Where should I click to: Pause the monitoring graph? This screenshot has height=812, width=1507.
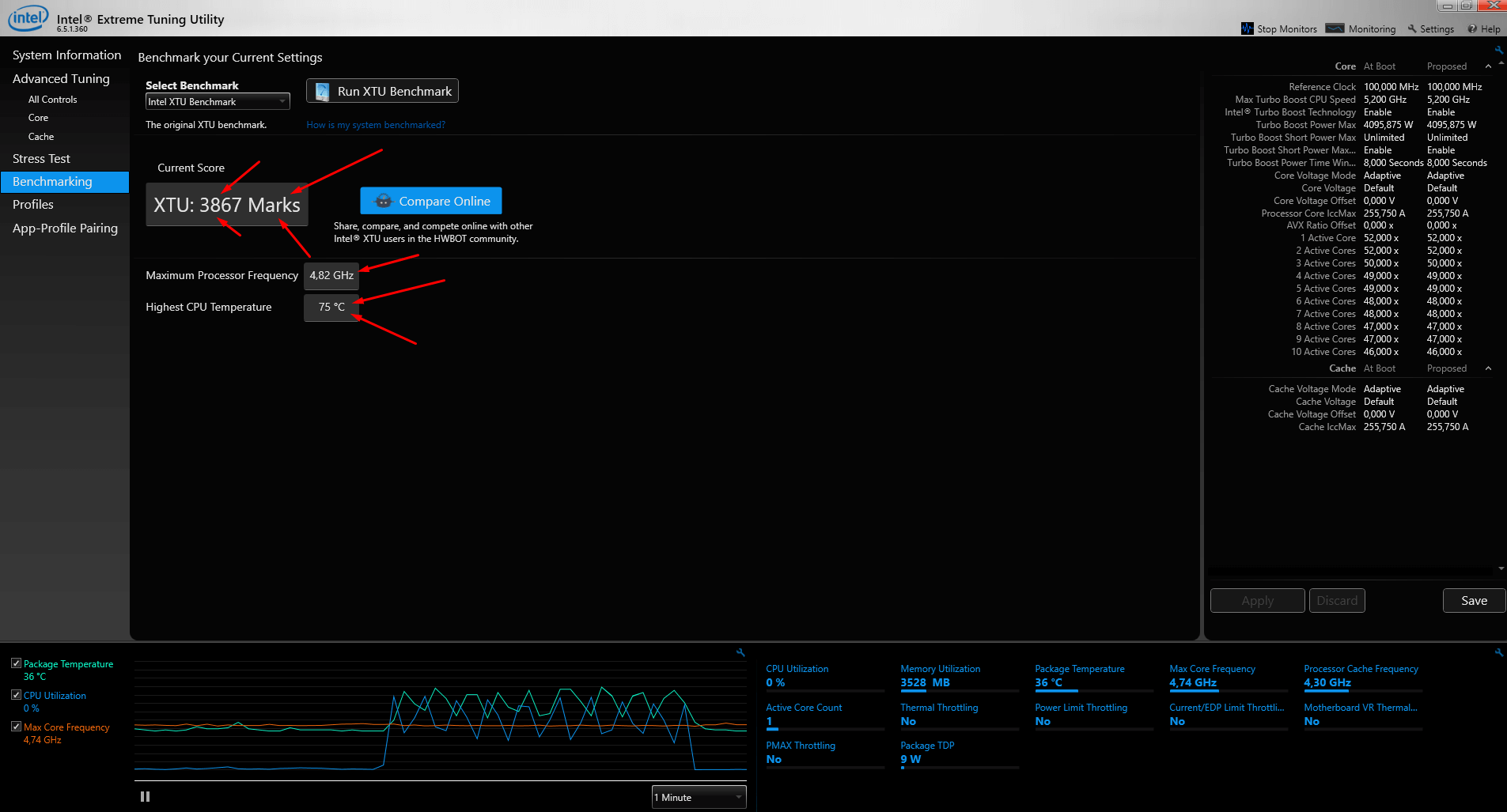pyautogui.click(x=145, y=797)
